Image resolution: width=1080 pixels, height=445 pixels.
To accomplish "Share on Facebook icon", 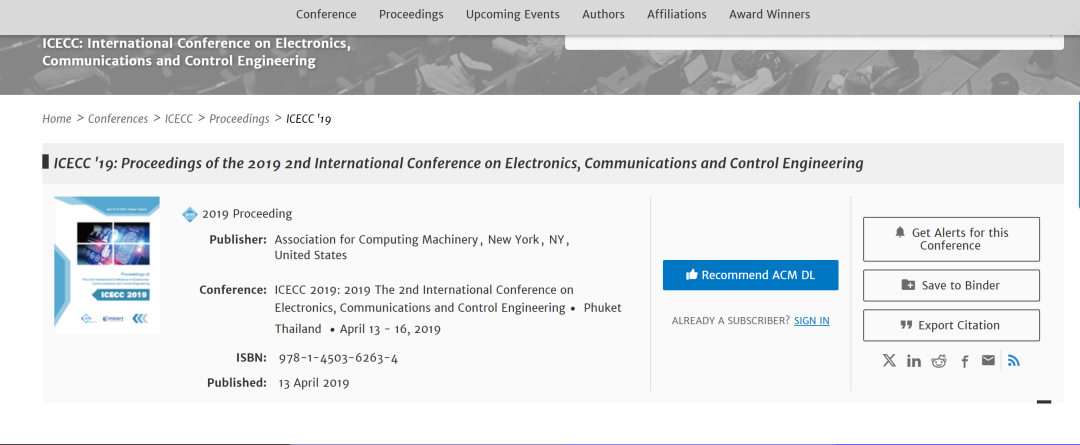I will [965, 362].
